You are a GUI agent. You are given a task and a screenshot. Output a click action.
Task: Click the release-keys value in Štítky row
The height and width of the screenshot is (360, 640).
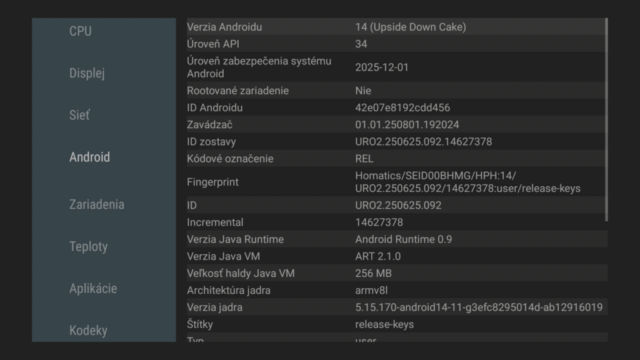[x=384, y=324]
